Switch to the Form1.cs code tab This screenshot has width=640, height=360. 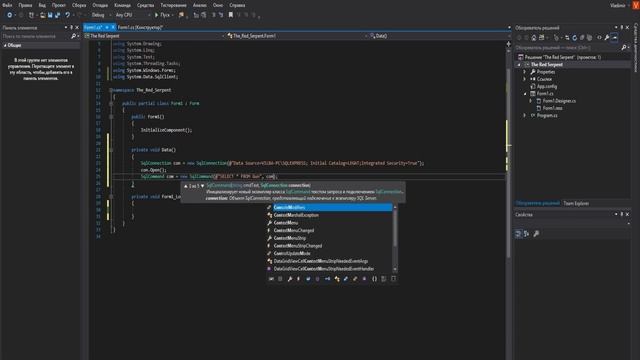click(93, 27)
